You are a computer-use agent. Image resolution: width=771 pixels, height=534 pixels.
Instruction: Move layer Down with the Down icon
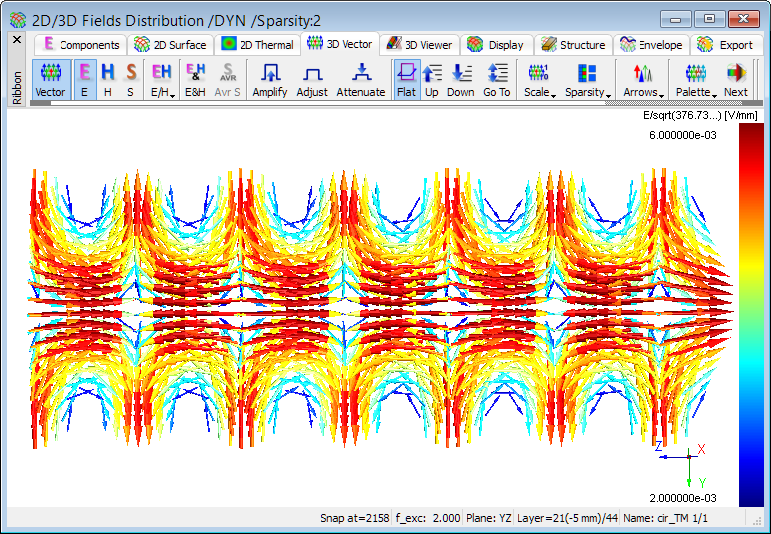point(461,79)
